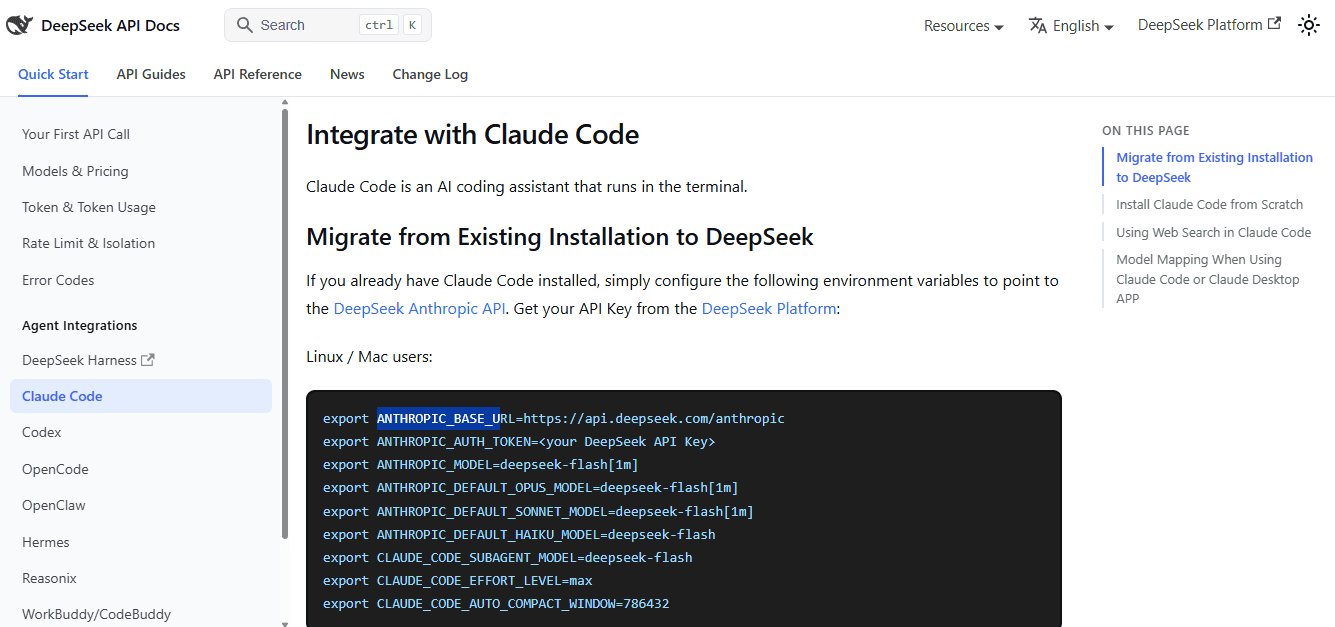Click the ON THIS PAGE label
This screenshot has height=627, width=1335.
pyautogui.click(x=1146, y=131)
